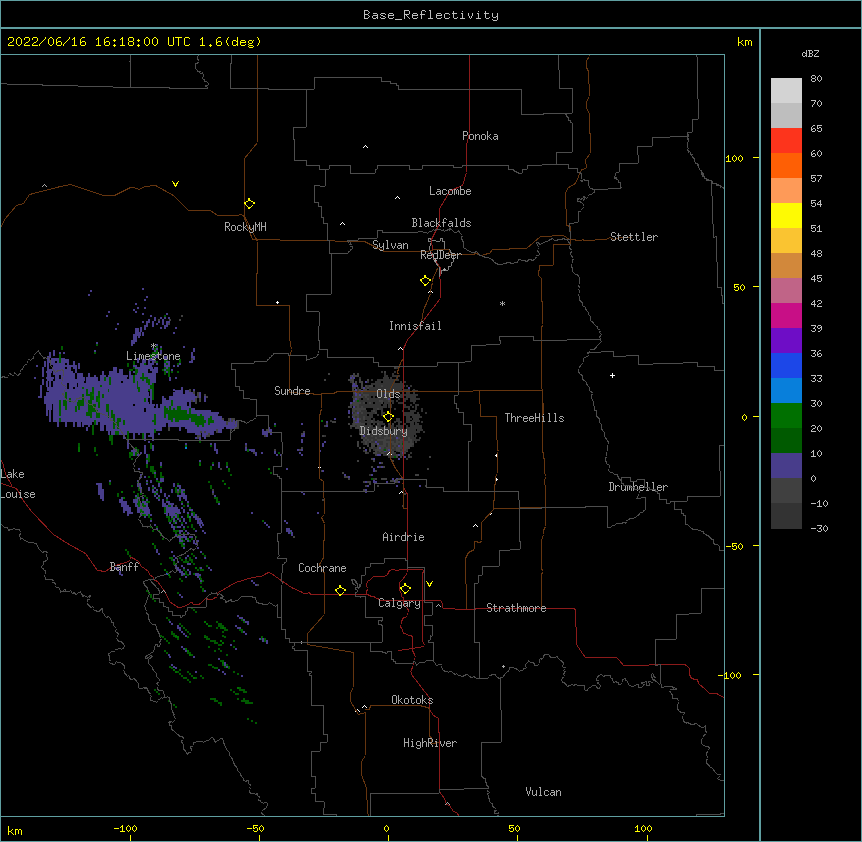Screen dimensions: 862x842
Task: Click the Didsbury town label
Action: [x=383, y=431]
